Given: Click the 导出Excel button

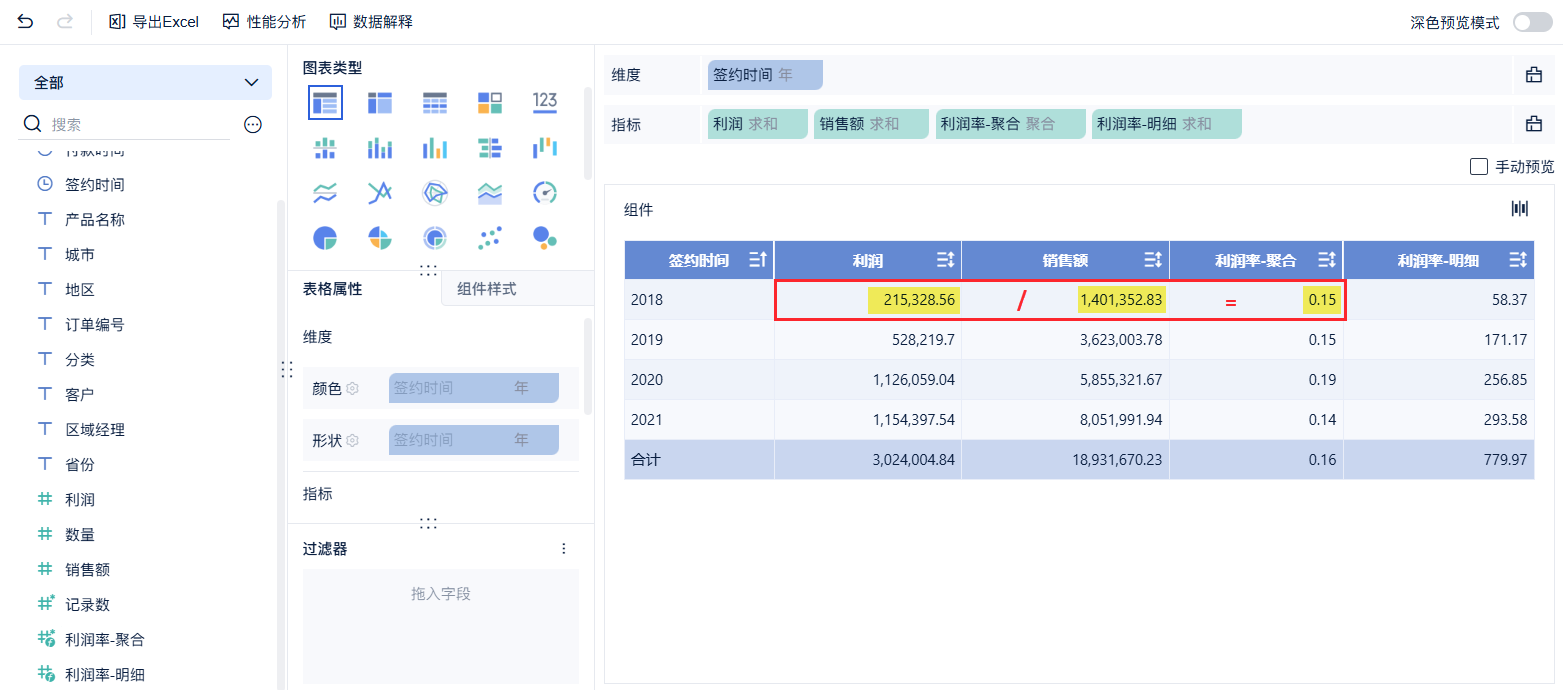Looking at the screenshot, I should (x=154, y=21).
